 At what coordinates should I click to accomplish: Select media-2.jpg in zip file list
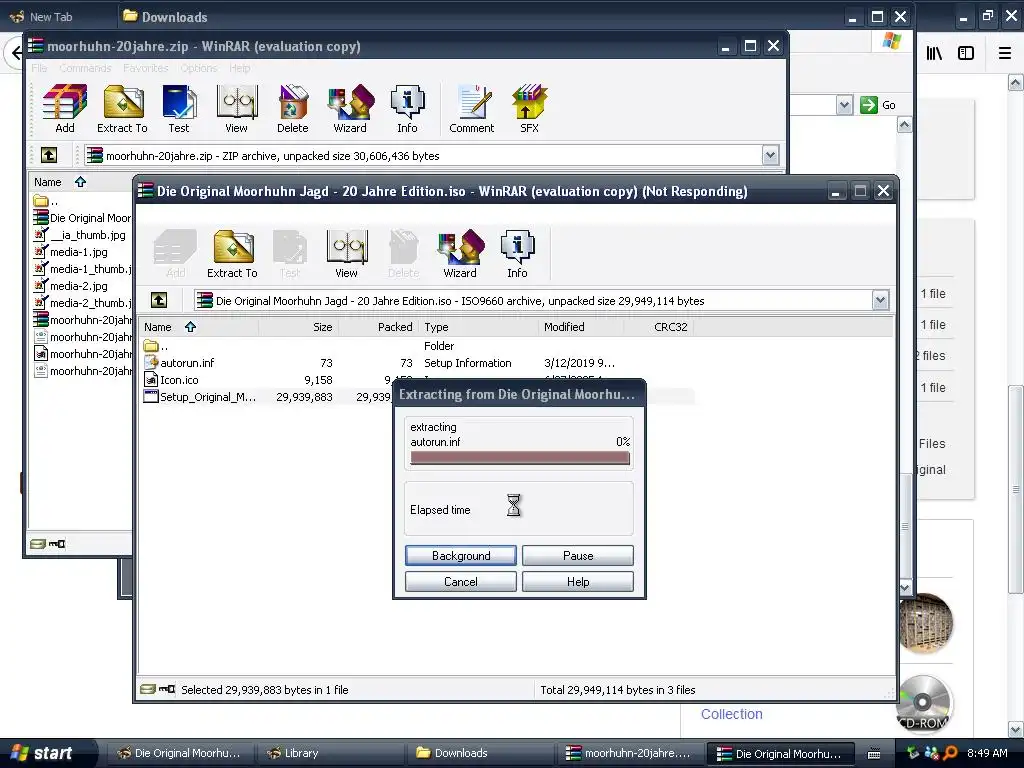click(78, 285)
